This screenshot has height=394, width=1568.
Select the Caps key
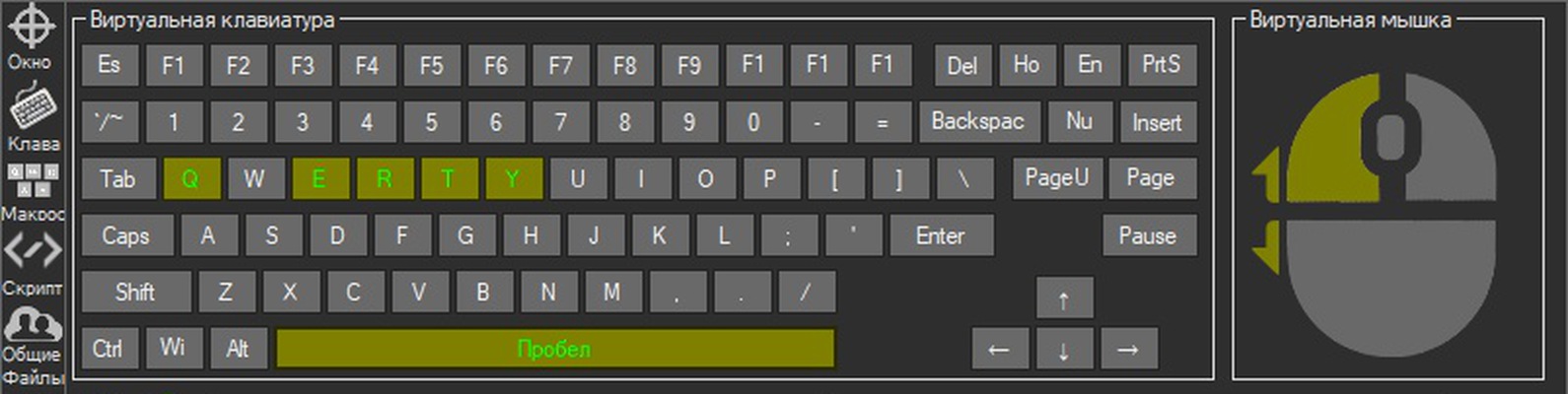point(126,235)
